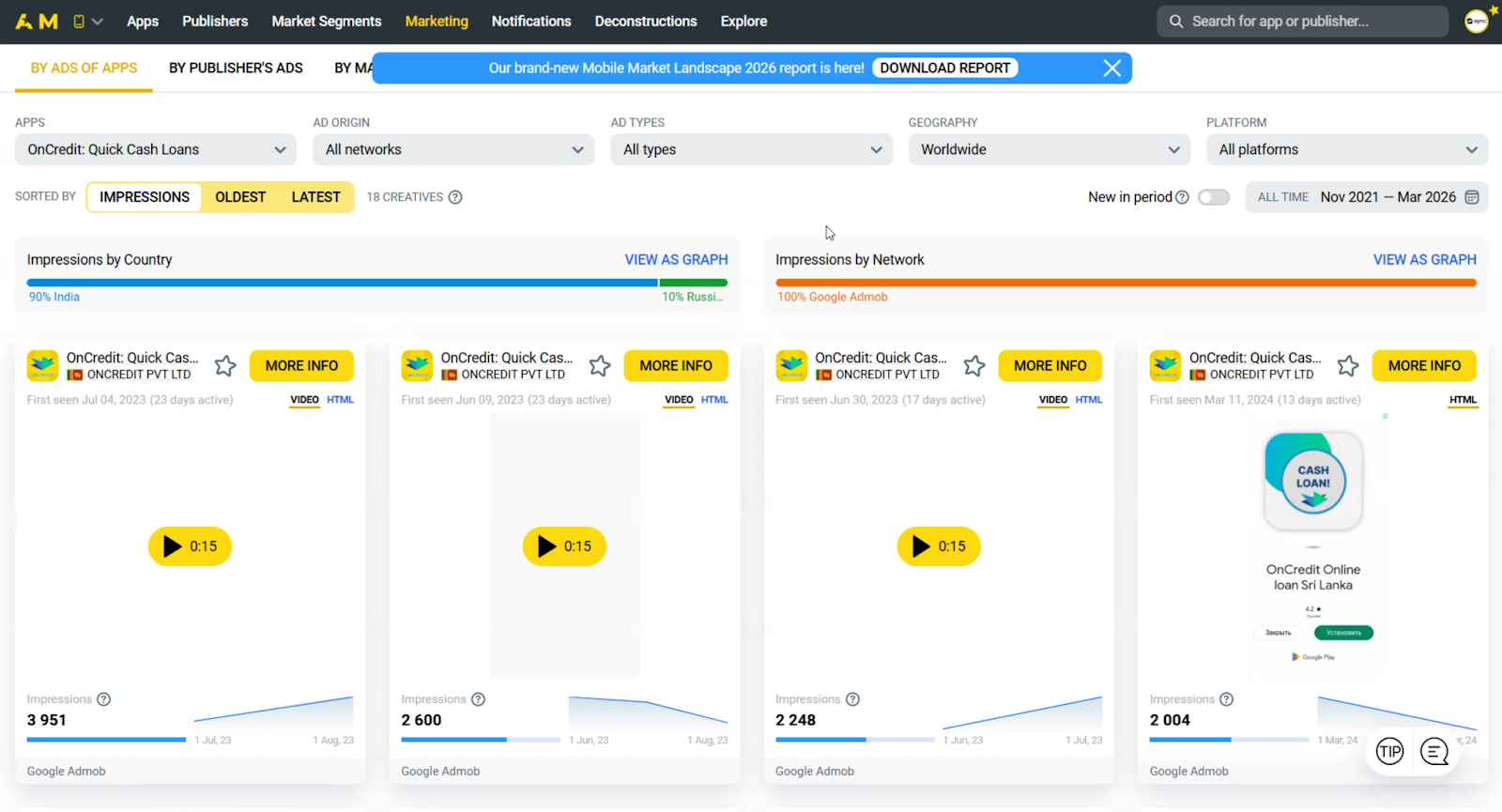The width and height of the screenshot is (1502, 812).
Task: Open the chat feedback icon
Action: coord(1434,751)
